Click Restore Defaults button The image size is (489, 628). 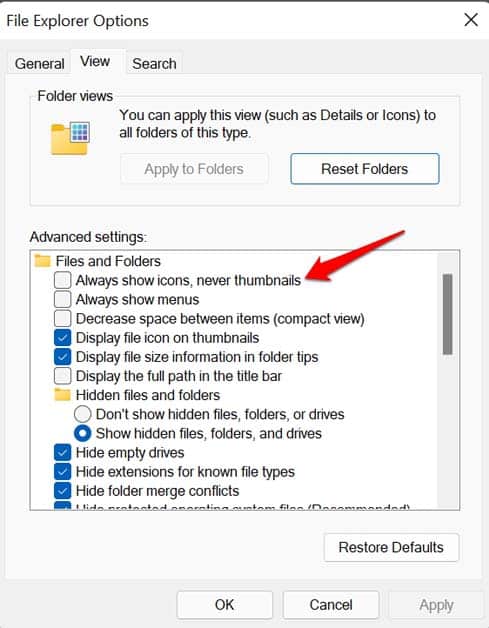(391, 547)
